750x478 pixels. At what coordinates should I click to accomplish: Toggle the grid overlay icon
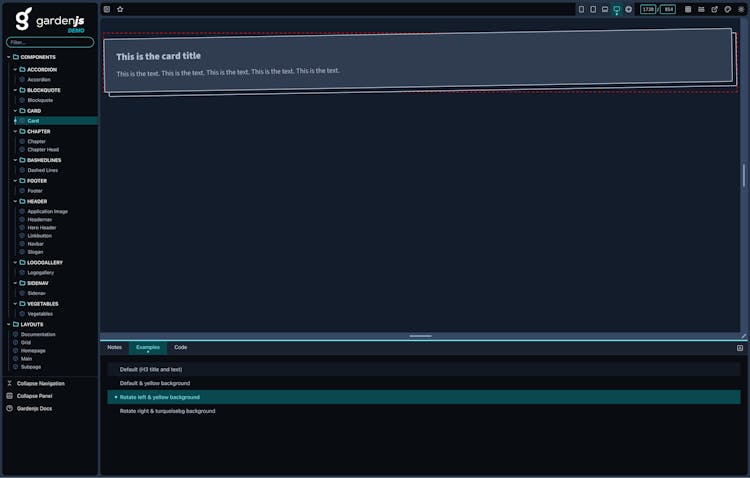[688, 9]
